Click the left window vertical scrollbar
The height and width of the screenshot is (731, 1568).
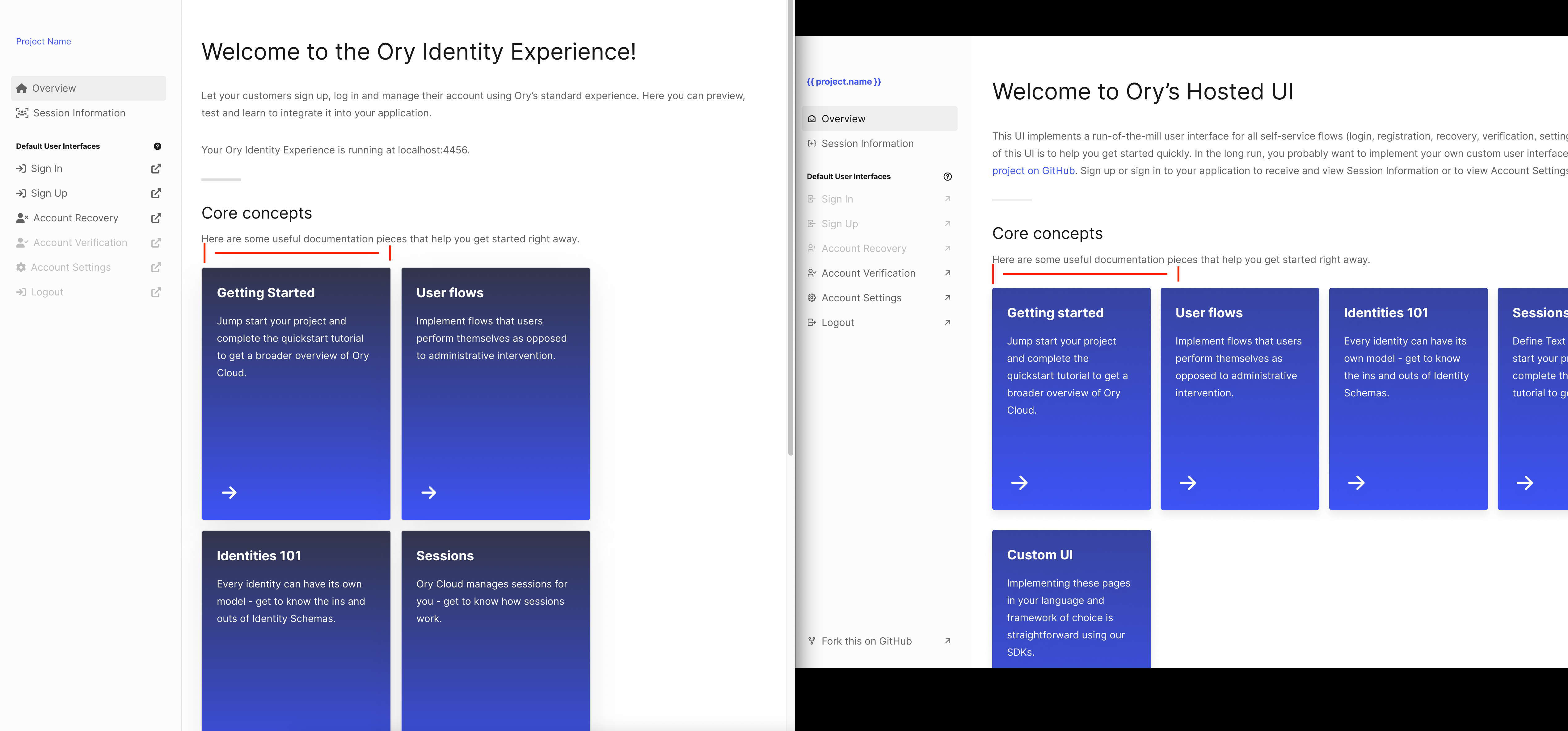790,228
